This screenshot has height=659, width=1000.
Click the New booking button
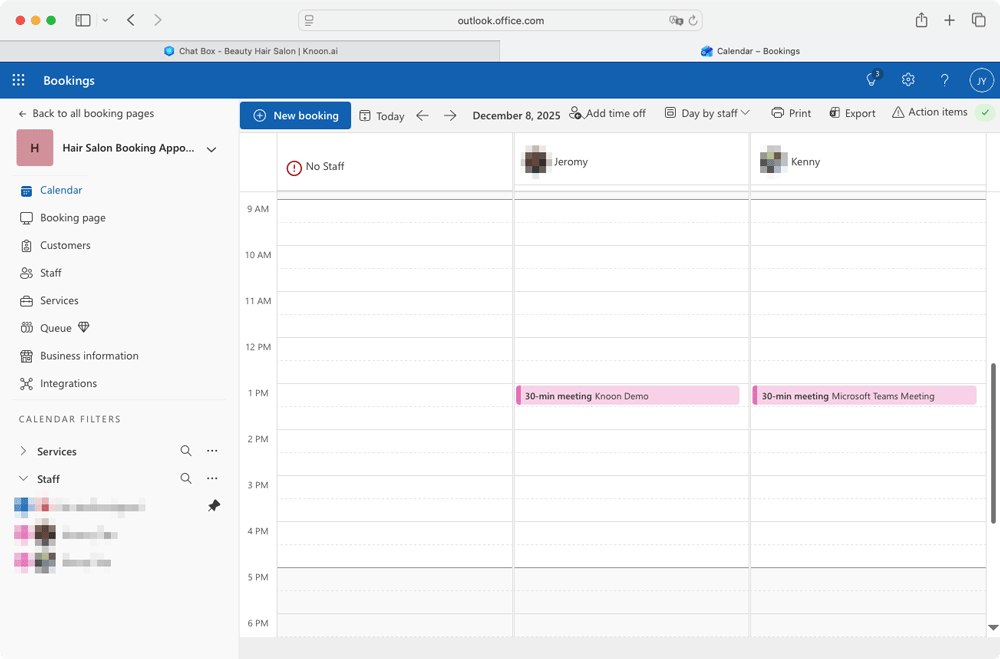pos(295,114)
